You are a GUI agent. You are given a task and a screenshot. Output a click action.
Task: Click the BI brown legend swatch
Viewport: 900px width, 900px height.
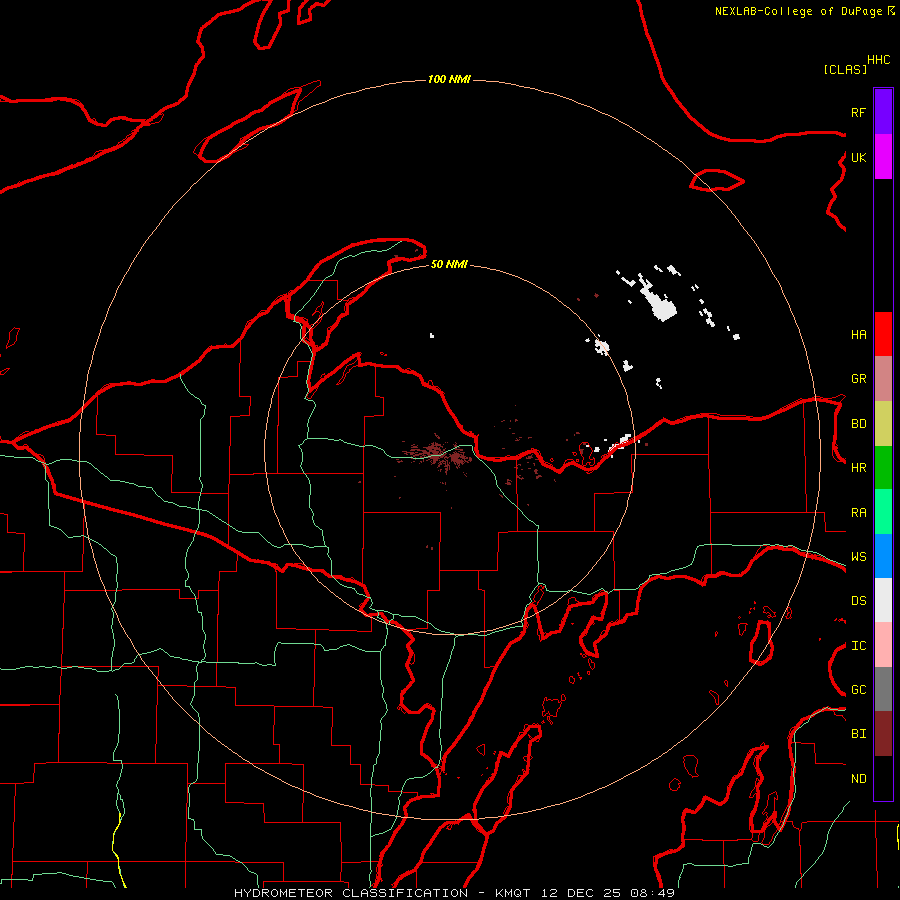click(x=883, y=734)
